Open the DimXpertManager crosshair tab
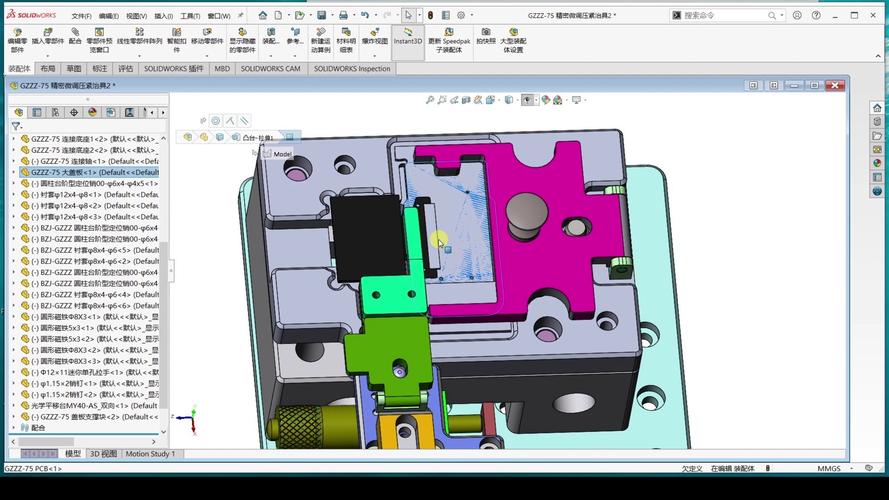Screen dimensions: 889x500 pos(74,112)
